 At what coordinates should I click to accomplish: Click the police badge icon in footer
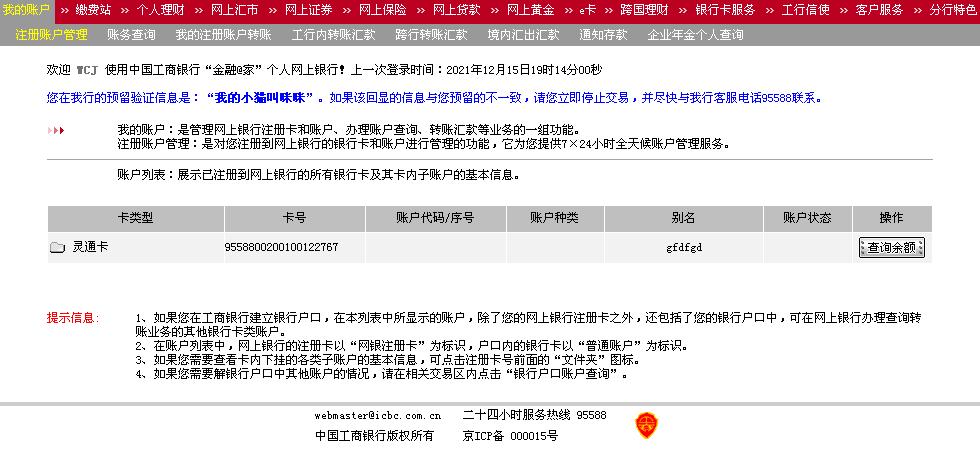646,425
